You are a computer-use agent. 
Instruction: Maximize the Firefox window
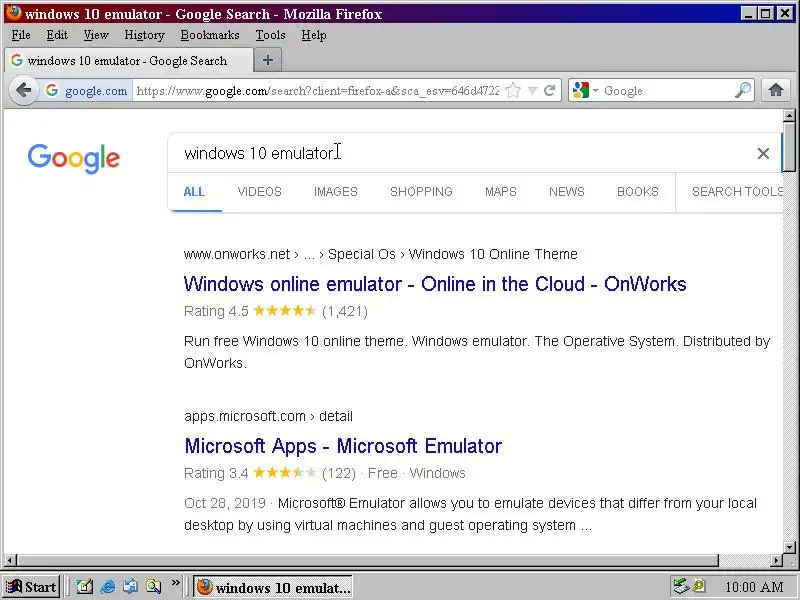point(765,14)
